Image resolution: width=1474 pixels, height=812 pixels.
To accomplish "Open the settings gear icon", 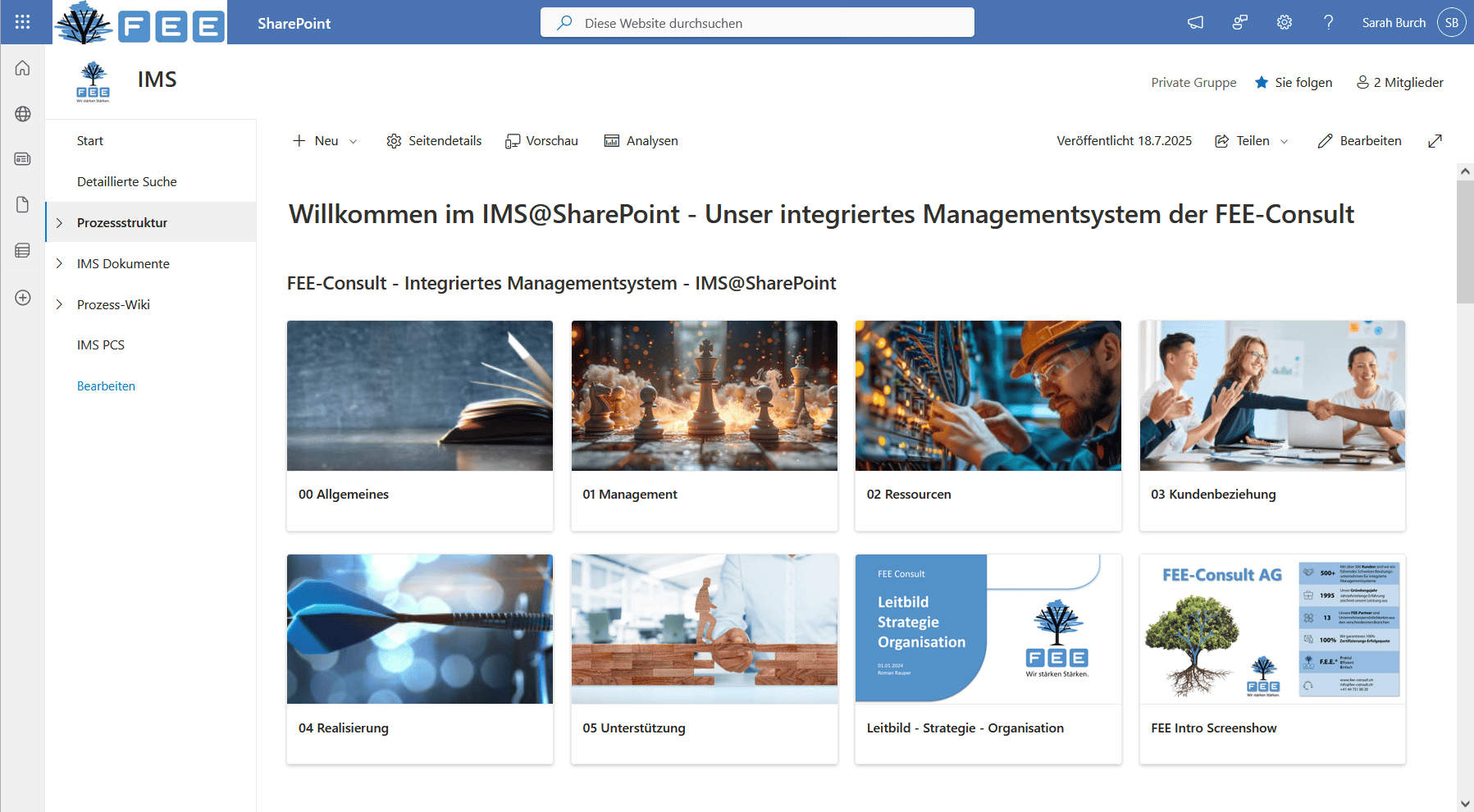I will 1284,23.
